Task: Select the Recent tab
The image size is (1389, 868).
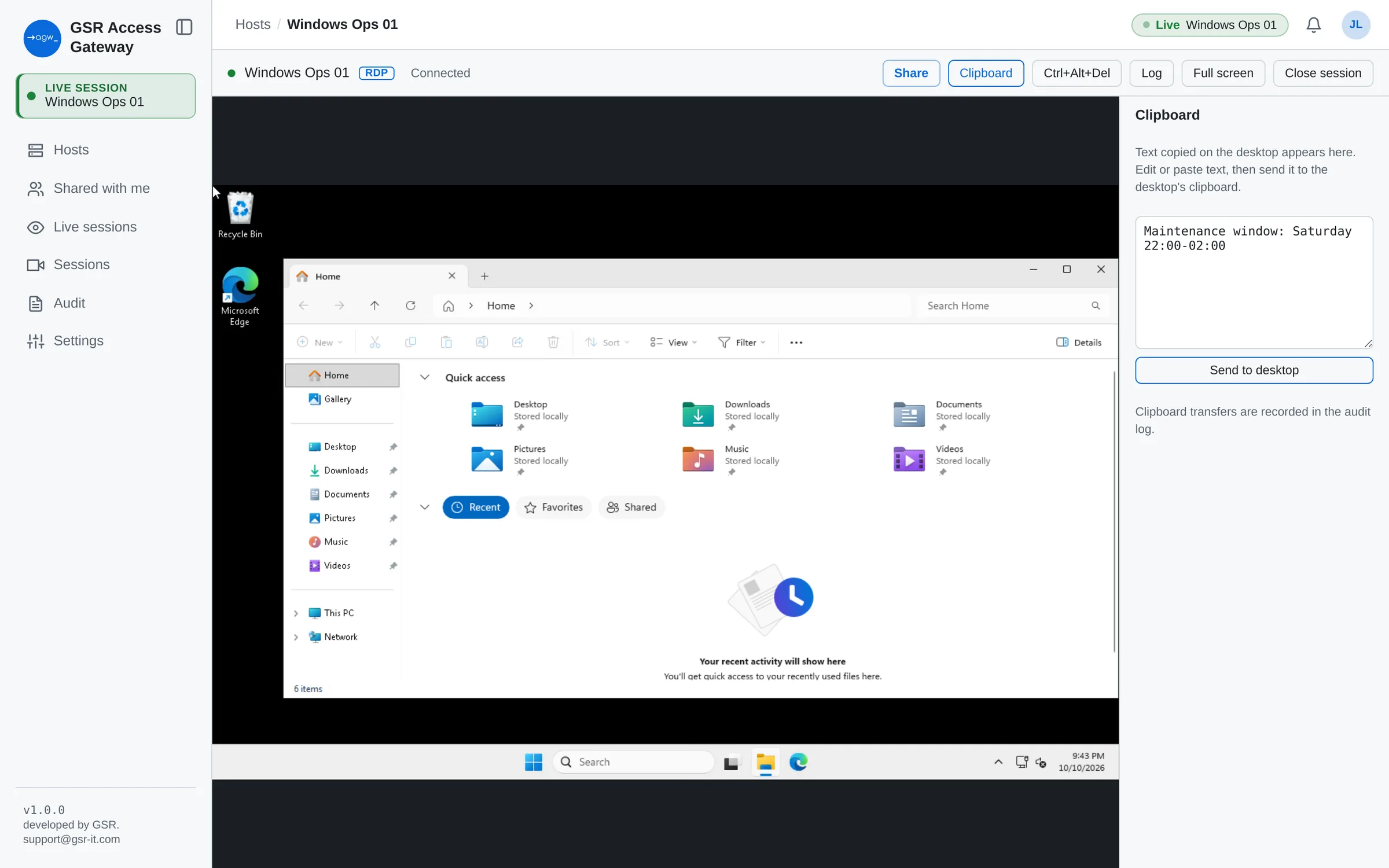Action: [475, 507]
